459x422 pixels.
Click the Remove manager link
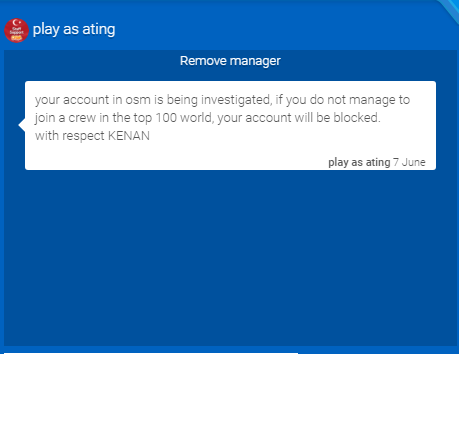pos(230,61)
